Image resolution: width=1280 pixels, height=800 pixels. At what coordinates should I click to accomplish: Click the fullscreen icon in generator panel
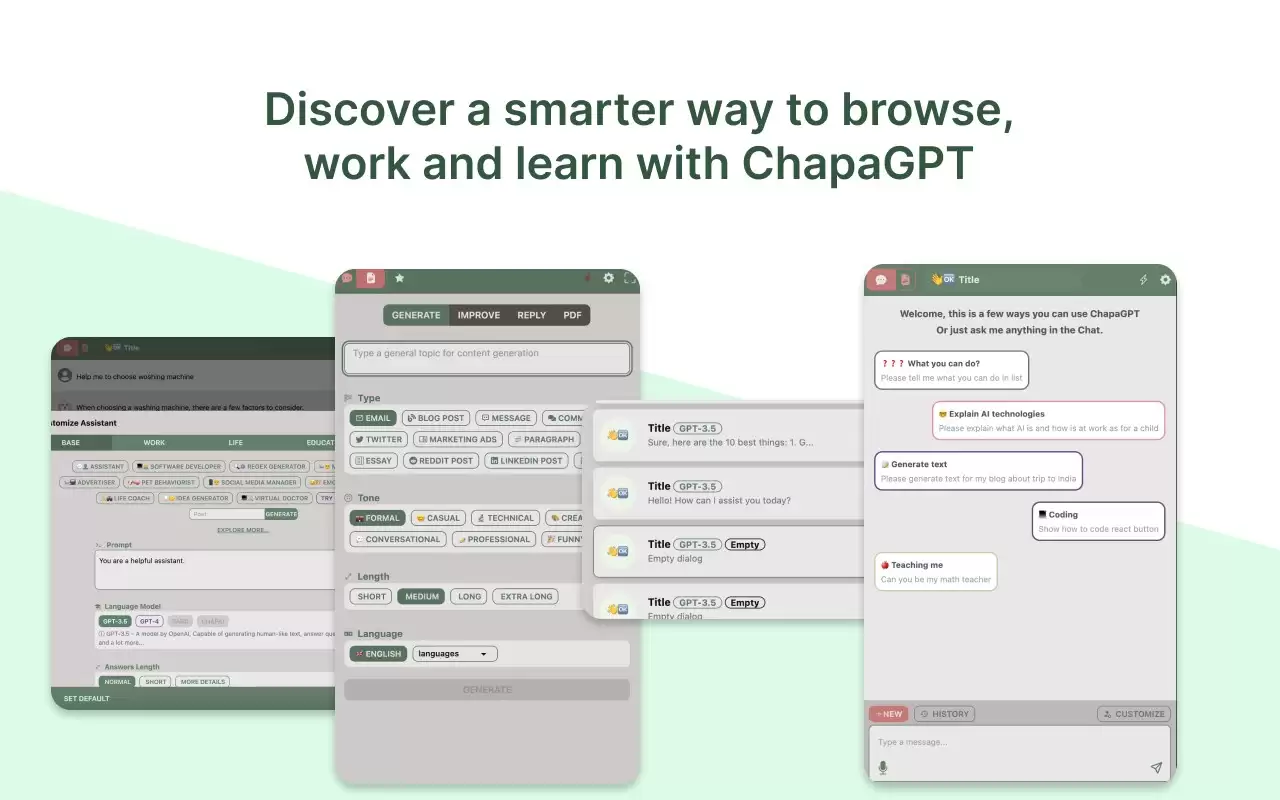pyautogui.click(x=630, y=278)
